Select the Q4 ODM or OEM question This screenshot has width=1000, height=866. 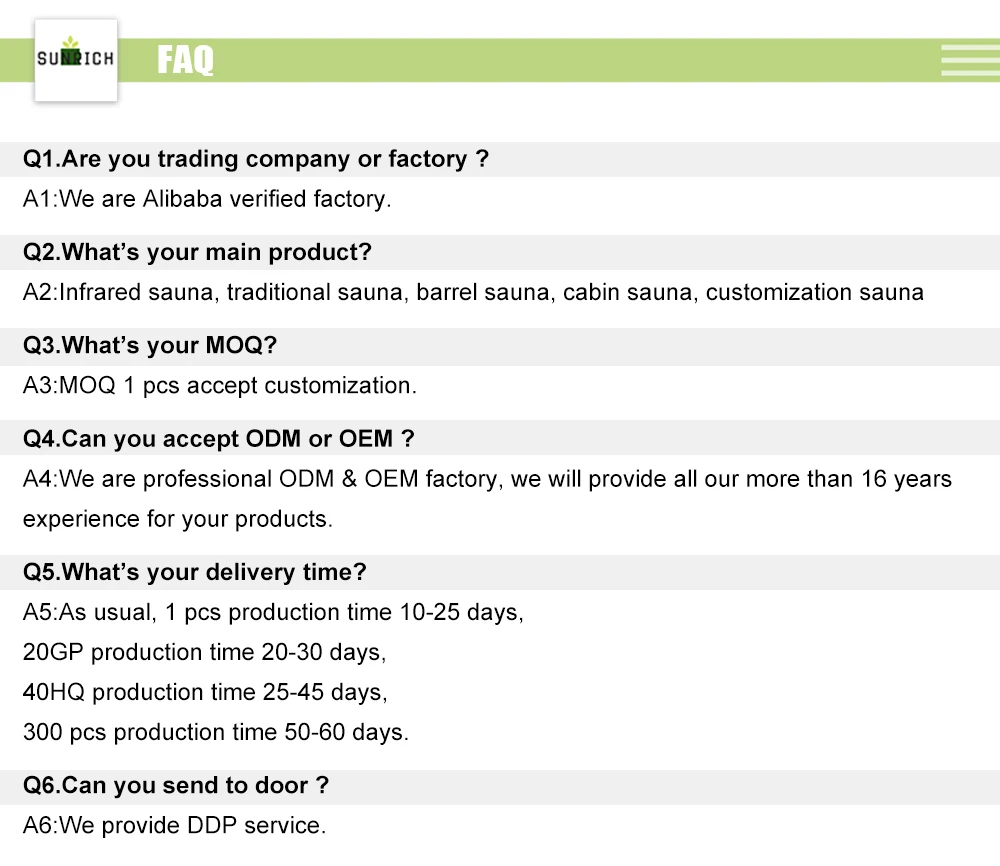point(218,439)
